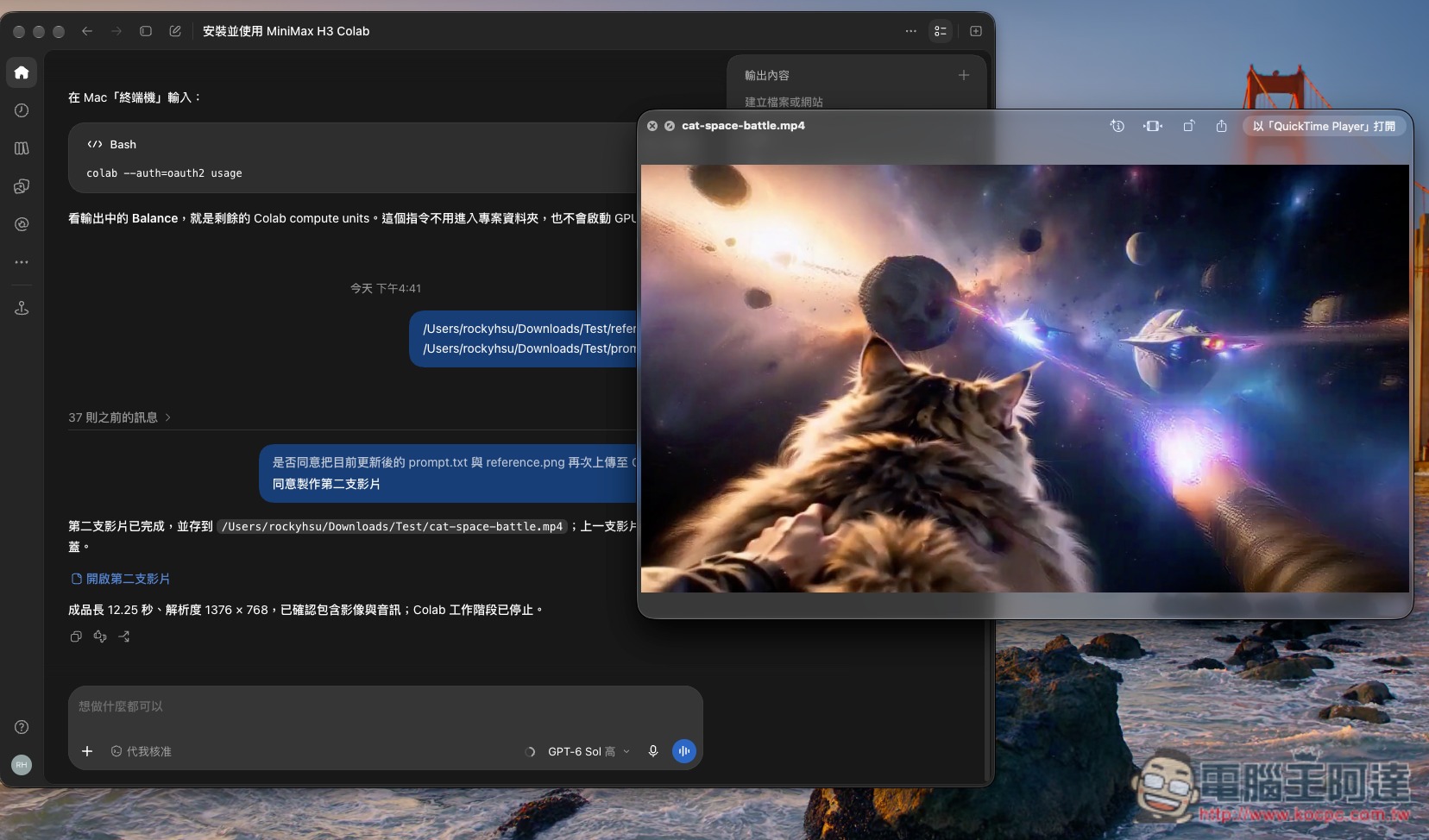
Task: Click the line 在 Mac「終端機」輸入
Action: pos(135,97)
